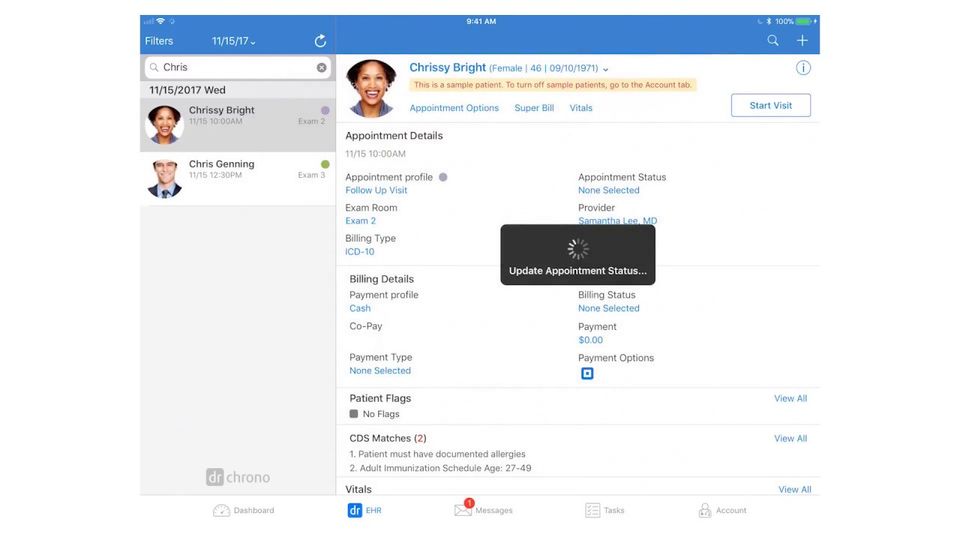Change payment profile Cash value
The width and height of the screenshot is (960, 540).
[x=360, y=309]
